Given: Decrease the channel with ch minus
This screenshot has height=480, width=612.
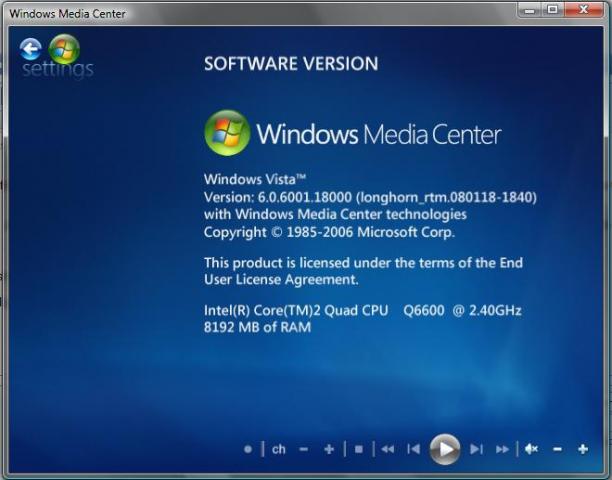Looking at the screenshot, I should 304,450.
